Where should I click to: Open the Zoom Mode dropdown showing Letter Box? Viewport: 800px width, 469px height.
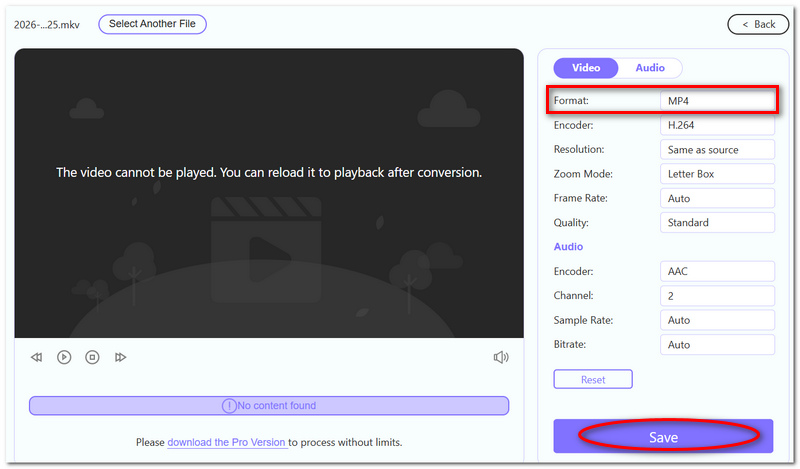click(x=717, y=174)
